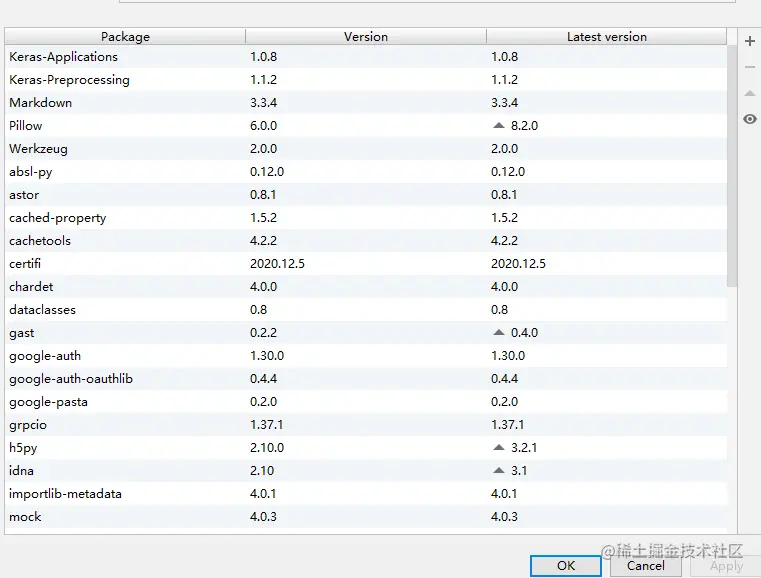Click Pillow's installed version 6.0.0

[x=264, y=126]
